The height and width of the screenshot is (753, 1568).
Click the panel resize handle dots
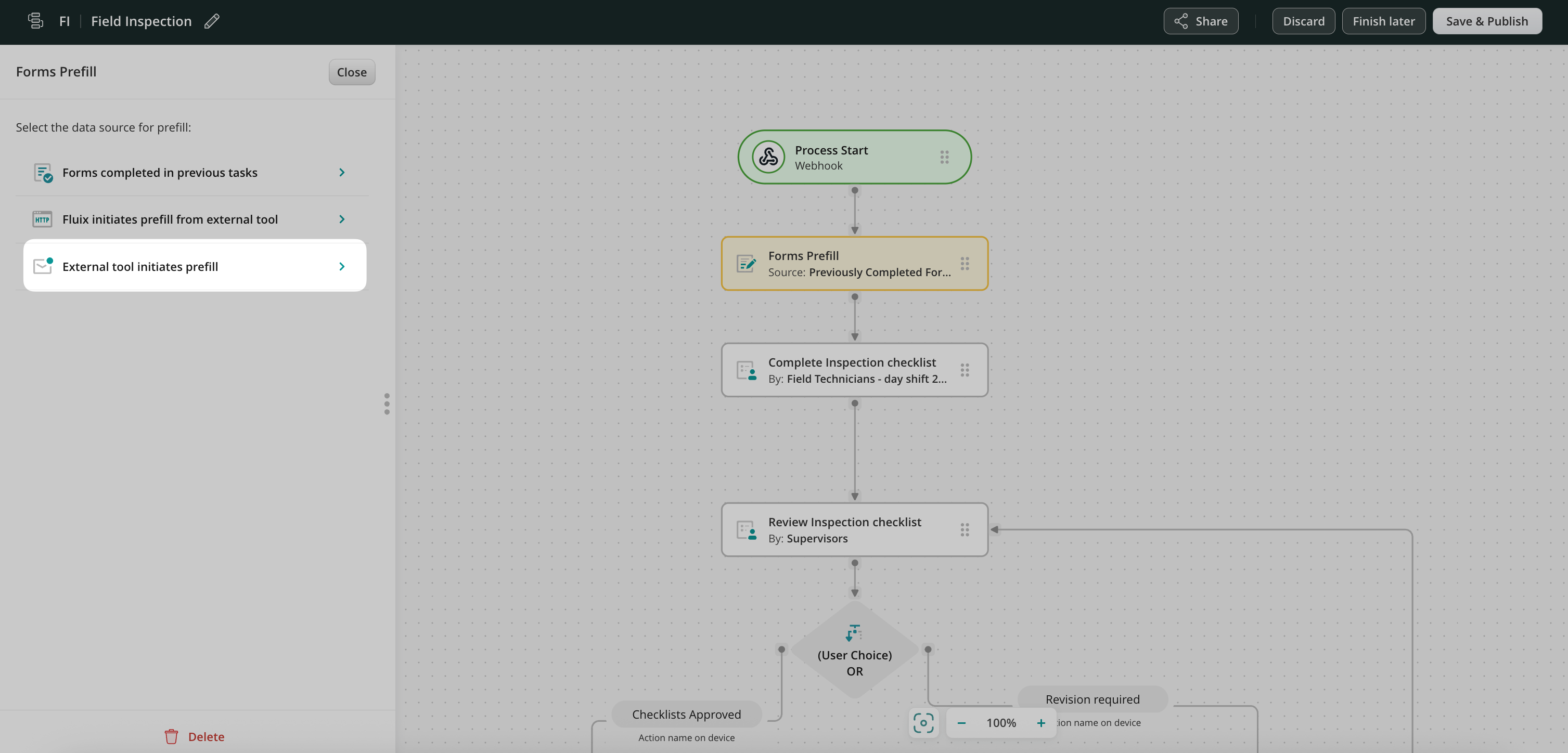[x=387, y=404]
